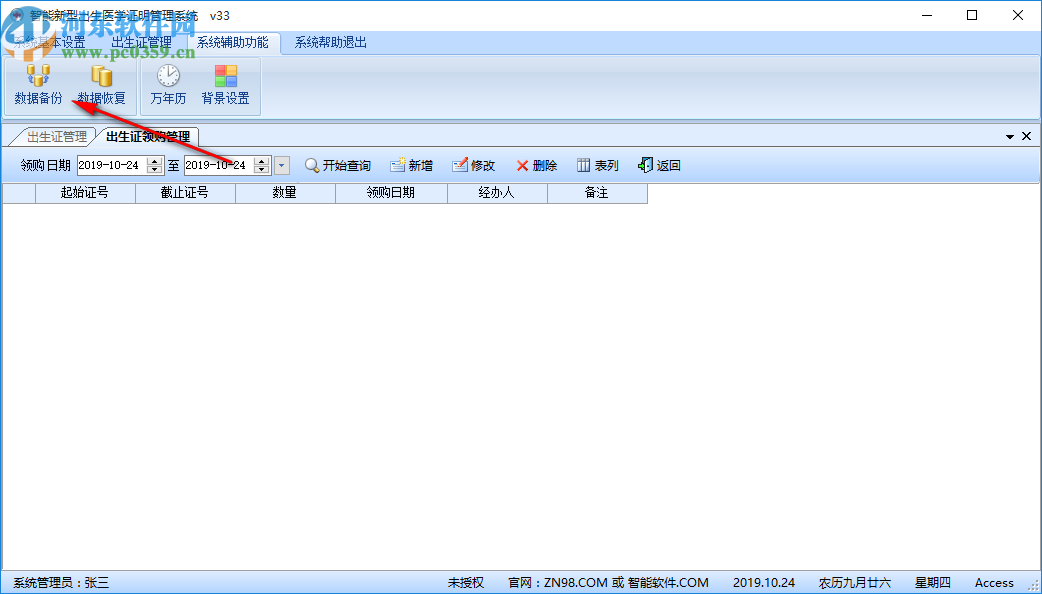Start a search with 开始查询
Image resolution: width=1042 pixels, height=594 pixels.
(339, 164)
